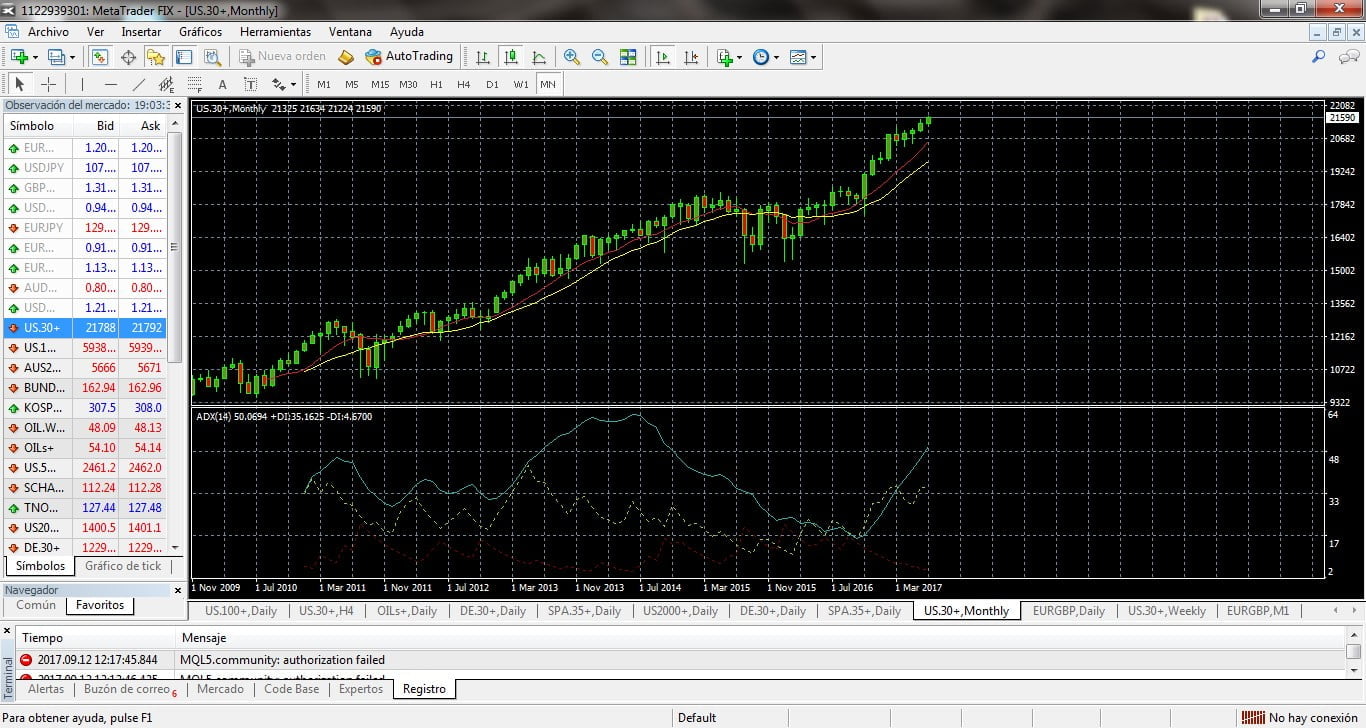The height and width of the screenshot is (728, 1366).
Task: Expand the chart templates dropdown
Action: pyautogui.click(x=813, y=58)
